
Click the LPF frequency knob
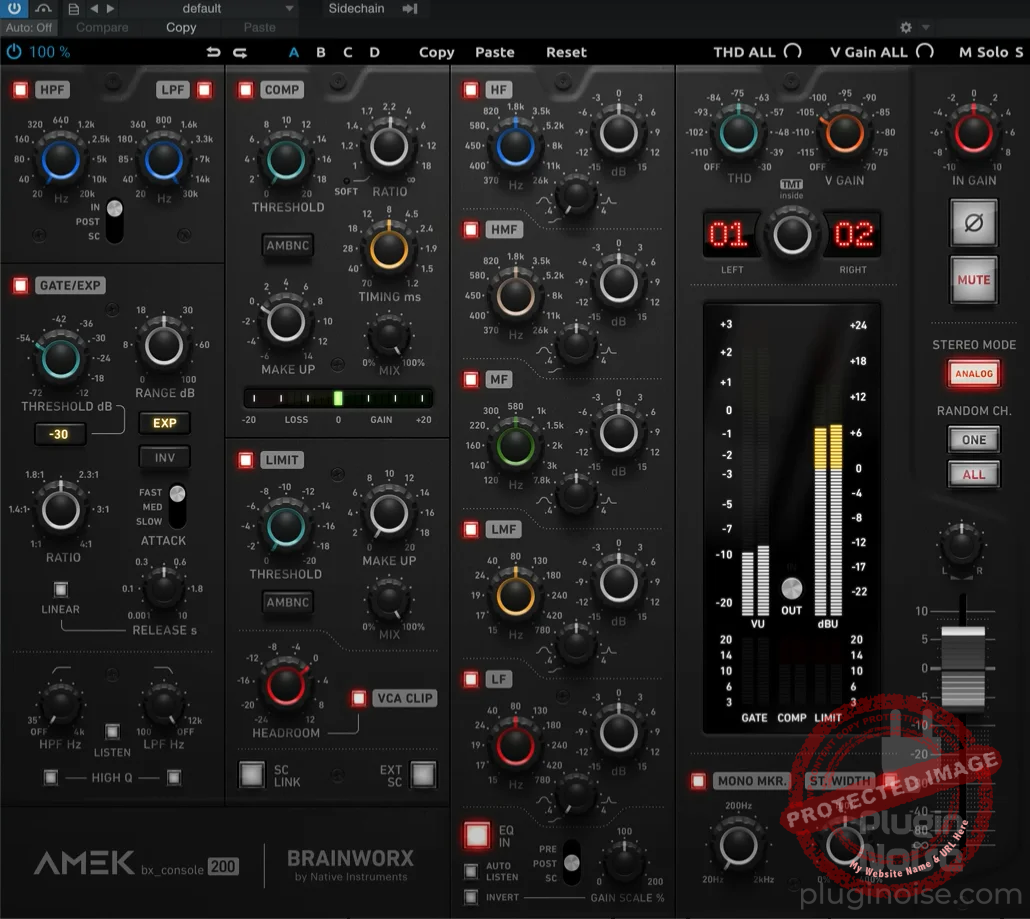pyautogui.click(x=164, y=160)
